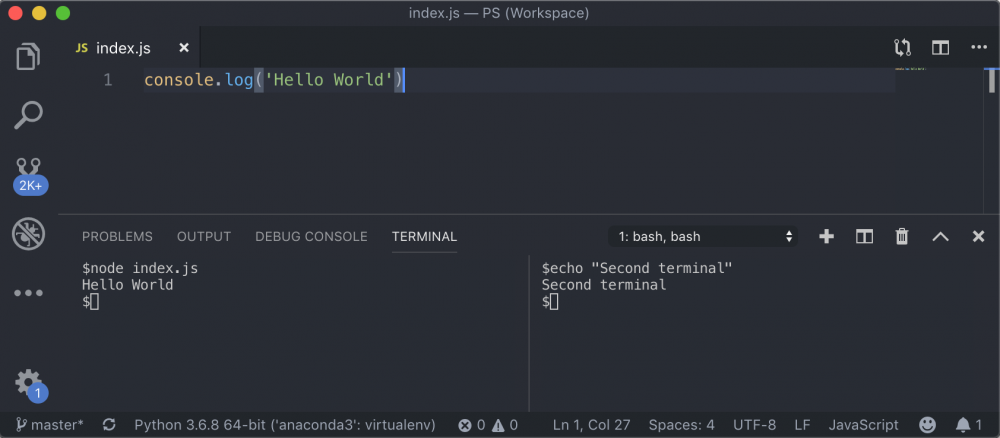This screenshot has width=1000, height=438.
Task: Open warnings count indicator in status bar
Action: [x=504, y=425]
